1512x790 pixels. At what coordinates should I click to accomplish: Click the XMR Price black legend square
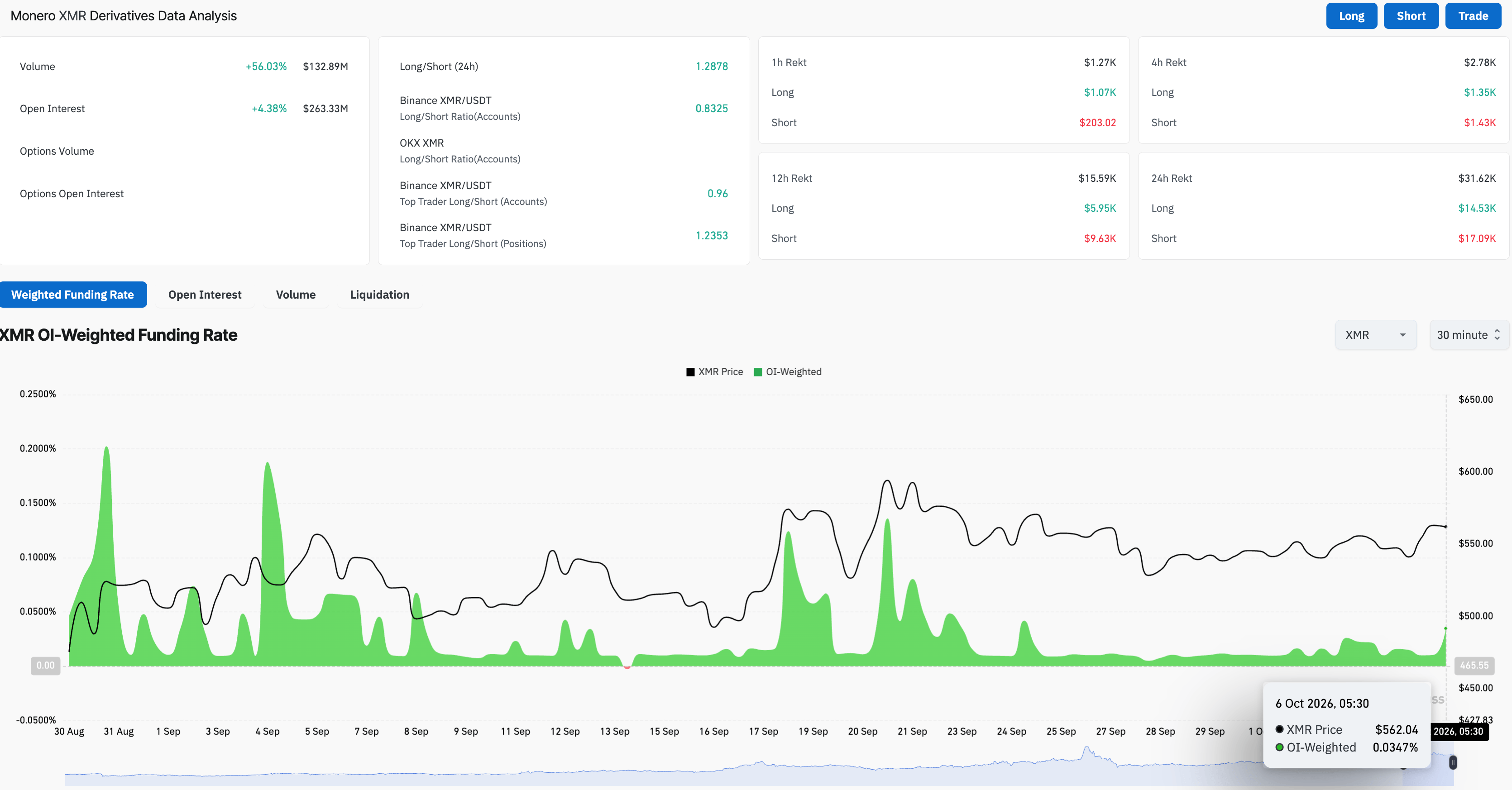(x=690, y=372)
